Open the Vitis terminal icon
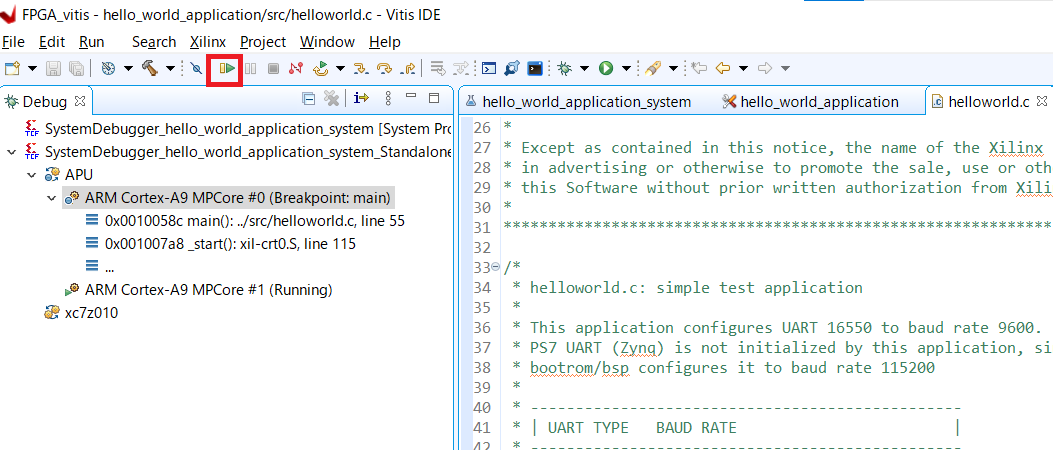This screenshot has width=1053, height=450. (x=535, y=68)
